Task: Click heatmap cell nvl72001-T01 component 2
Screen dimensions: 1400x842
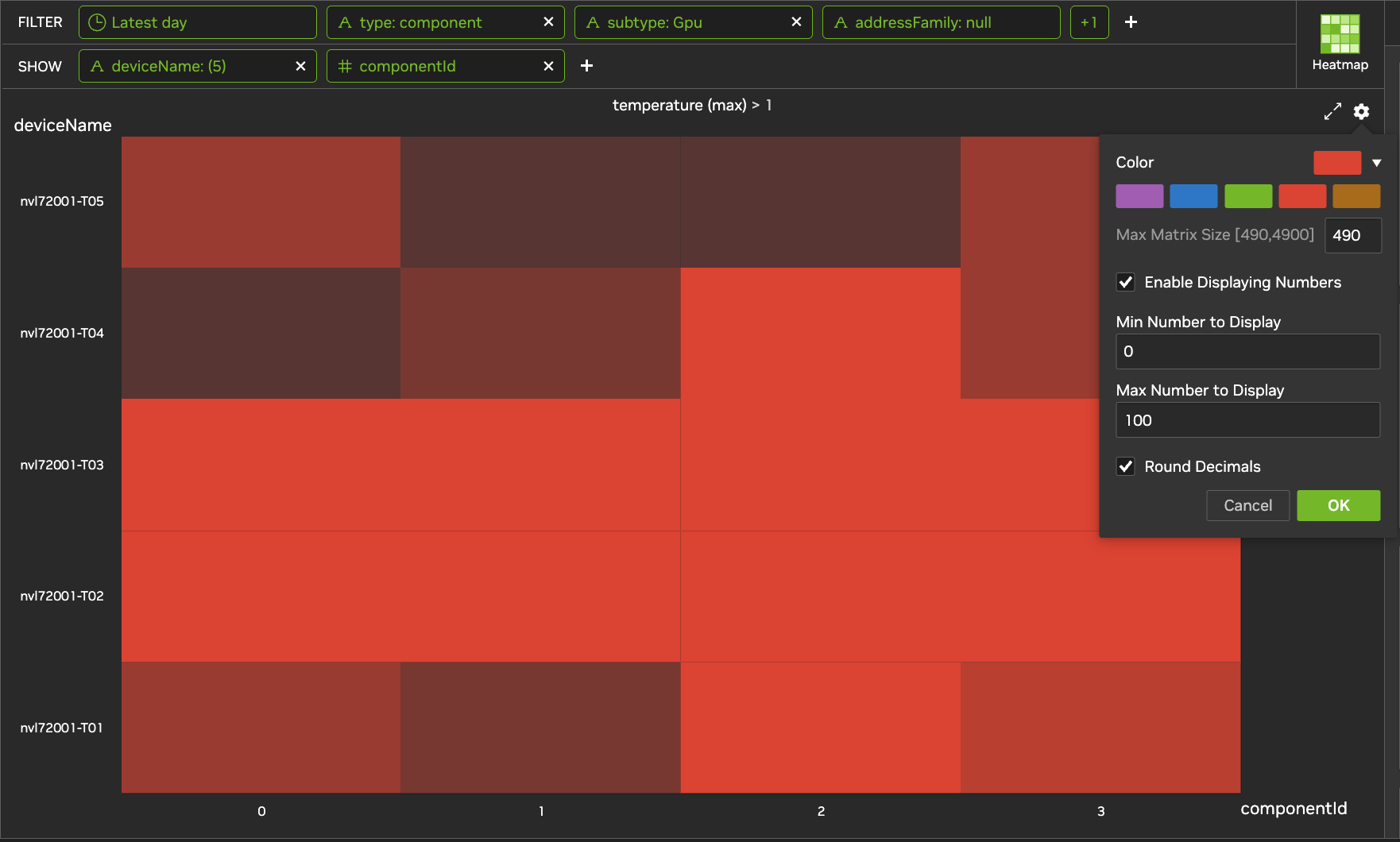Action: click(821, 728)
